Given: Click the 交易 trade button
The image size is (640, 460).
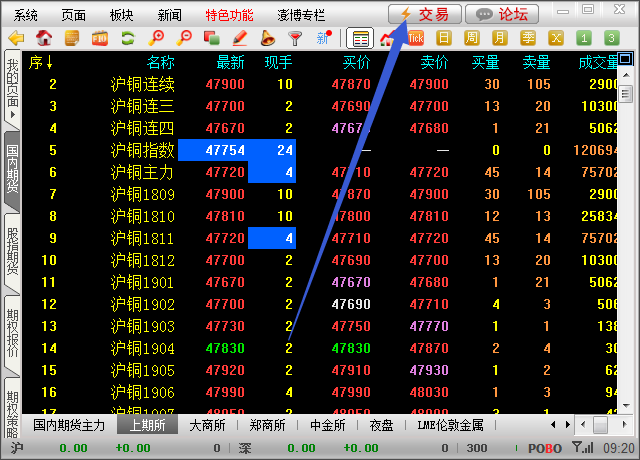Looking at the screenshot, I should pyautogui.click(x=424, y=14).
